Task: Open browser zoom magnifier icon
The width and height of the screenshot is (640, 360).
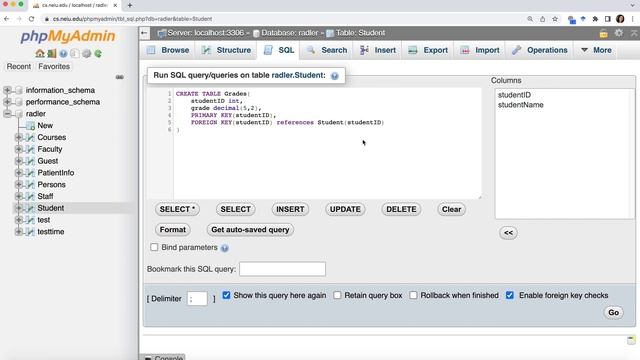Action: tap(530, 19)
